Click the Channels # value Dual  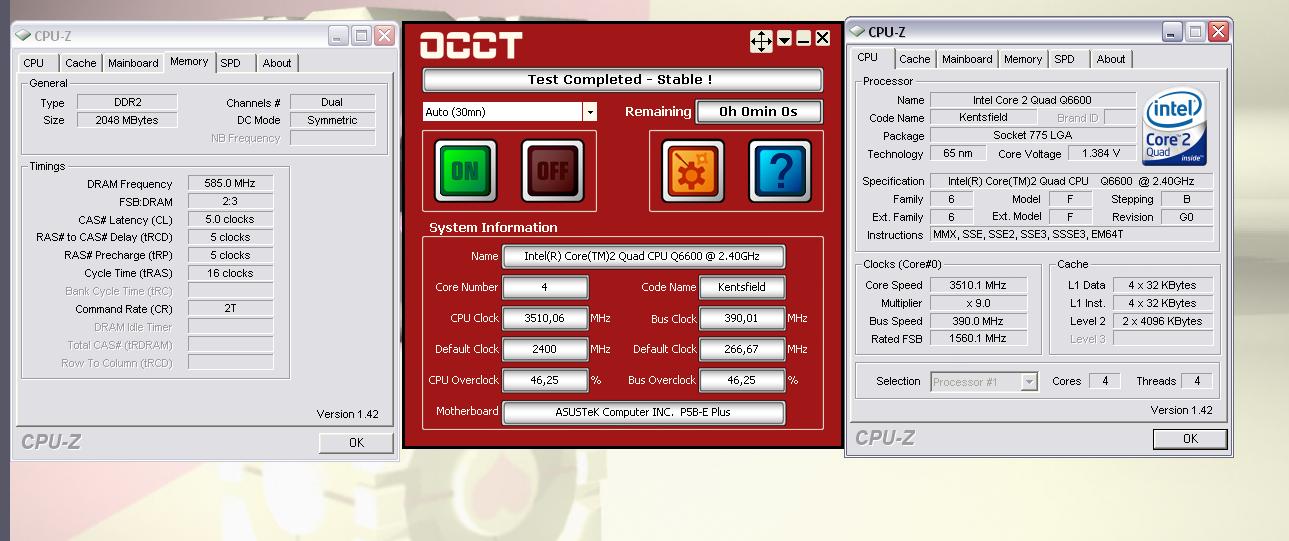pos(332,102)
